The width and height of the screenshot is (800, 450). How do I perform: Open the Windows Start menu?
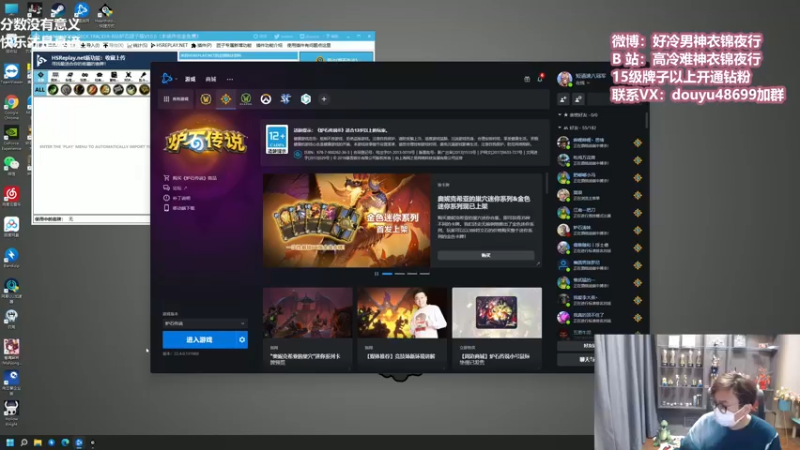[10, 442]
